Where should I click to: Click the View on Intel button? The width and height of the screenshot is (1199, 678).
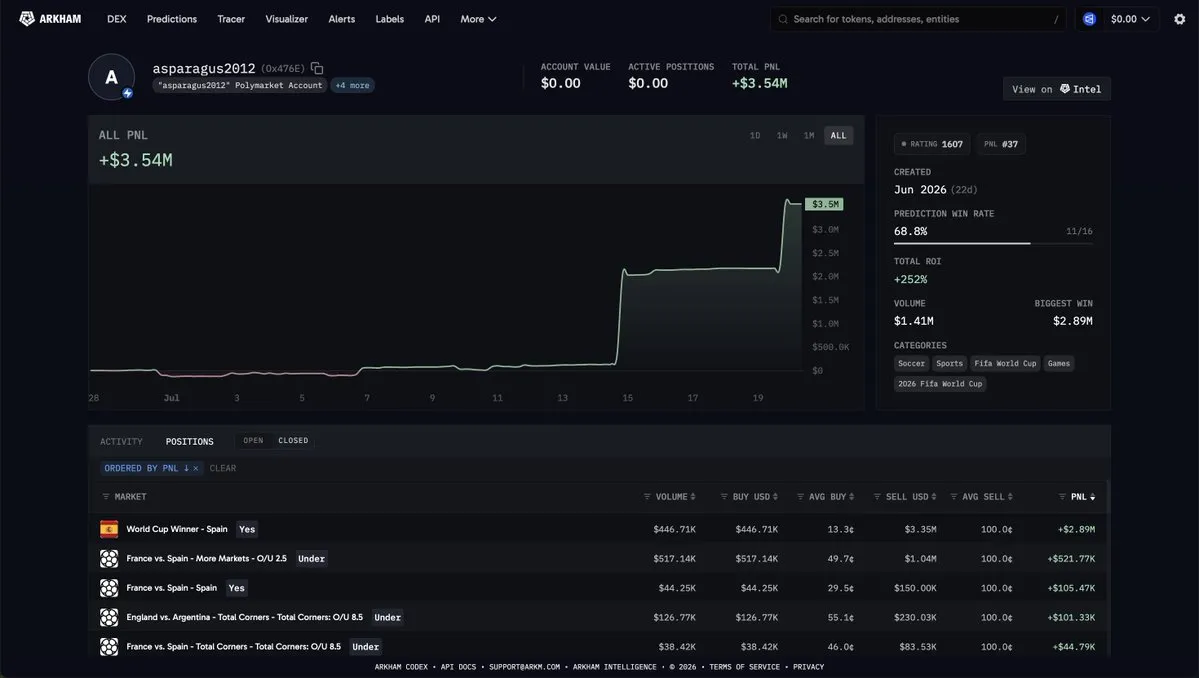click(x=1057, y=89)
